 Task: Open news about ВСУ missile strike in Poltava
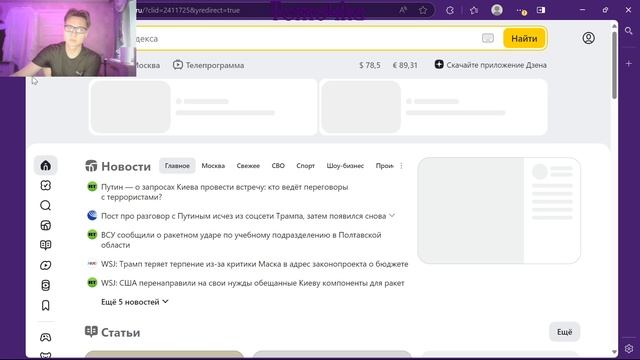tap(241, 240)
